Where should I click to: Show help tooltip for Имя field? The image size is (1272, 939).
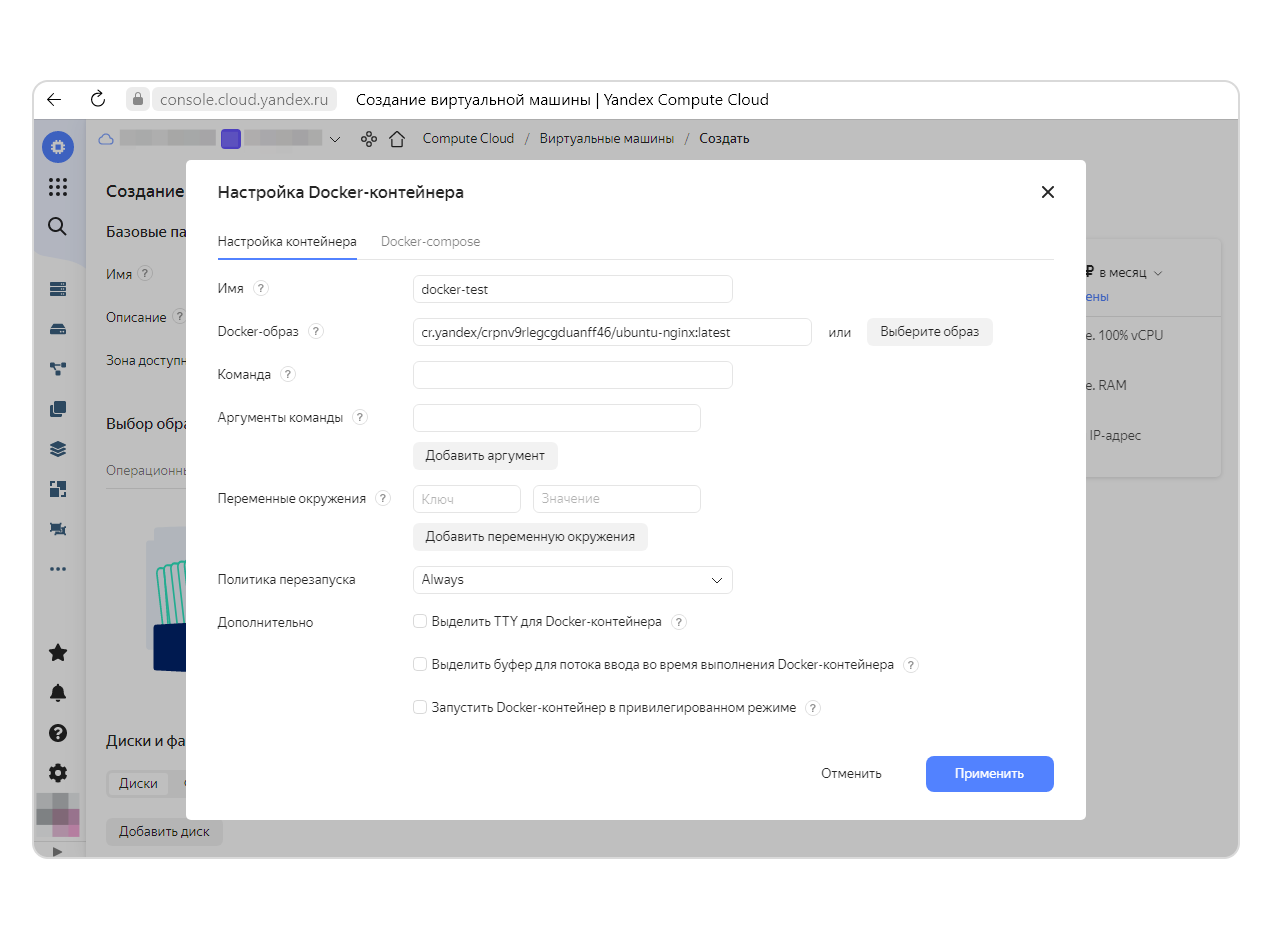click(261, 288)
